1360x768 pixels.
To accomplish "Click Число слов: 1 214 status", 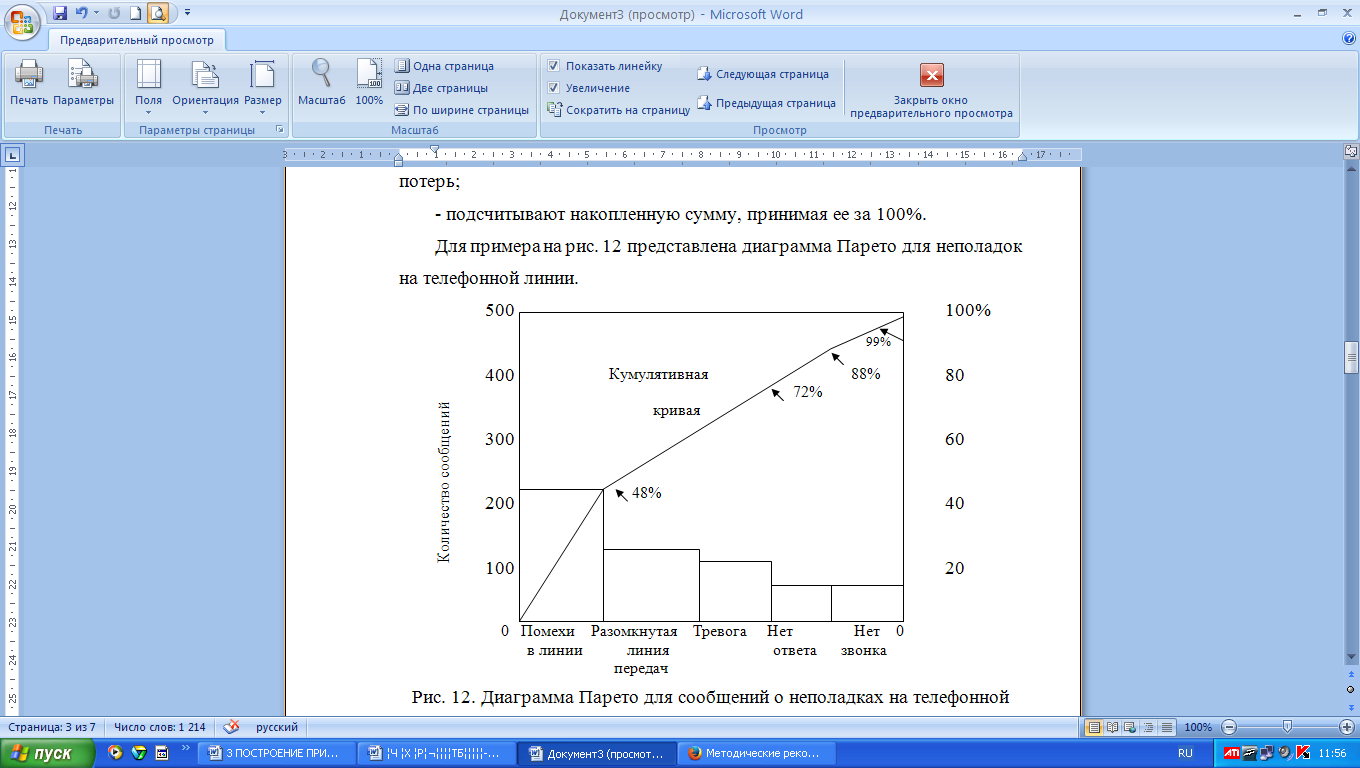I will (x=160, y=727).
